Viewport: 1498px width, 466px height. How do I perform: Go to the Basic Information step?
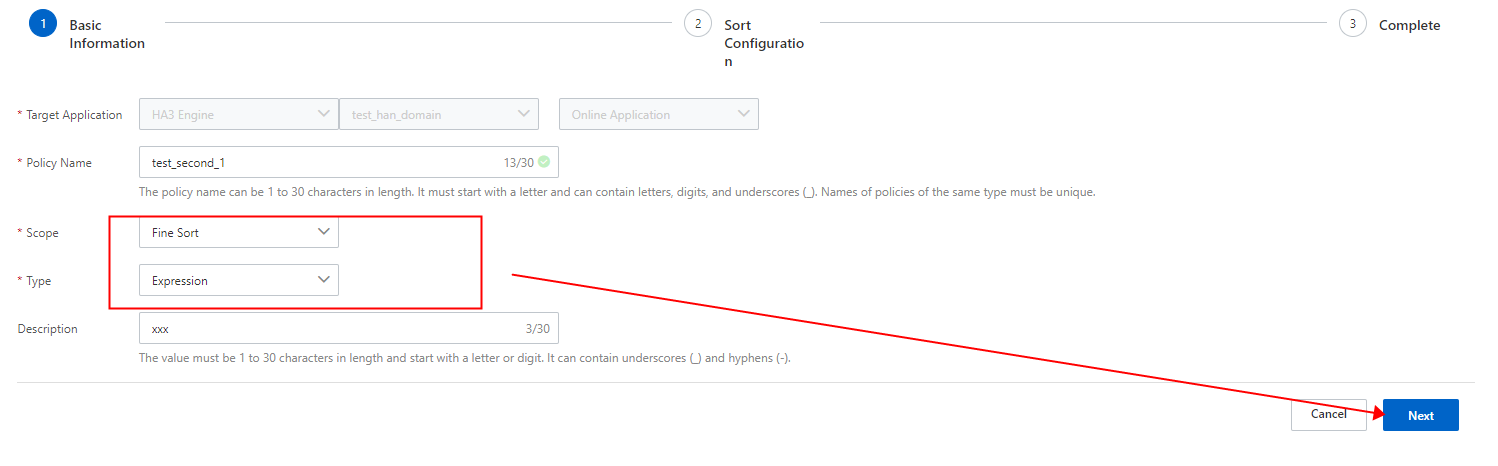pos(107,34)
